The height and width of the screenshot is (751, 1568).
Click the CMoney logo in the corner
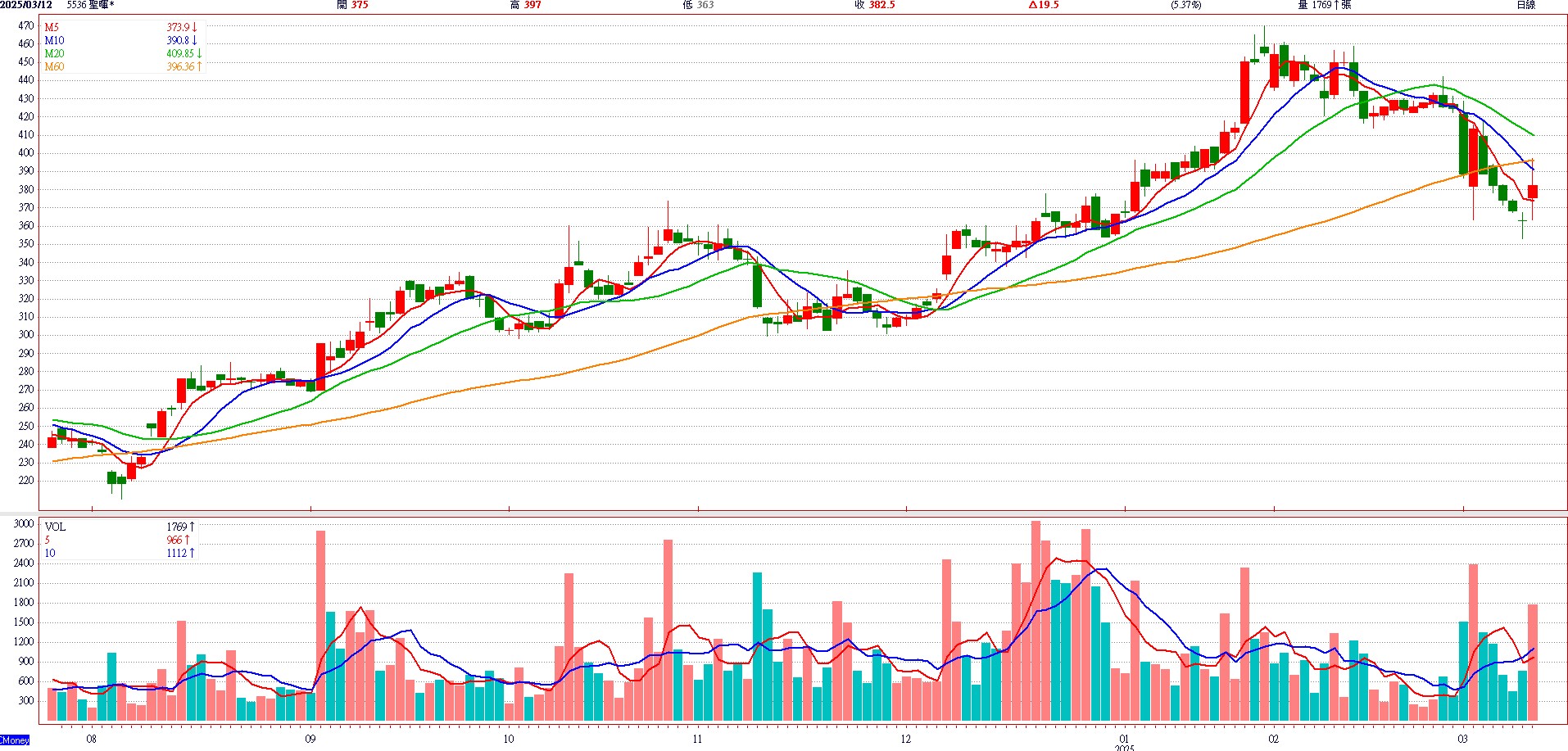click(x=15, y=740)
